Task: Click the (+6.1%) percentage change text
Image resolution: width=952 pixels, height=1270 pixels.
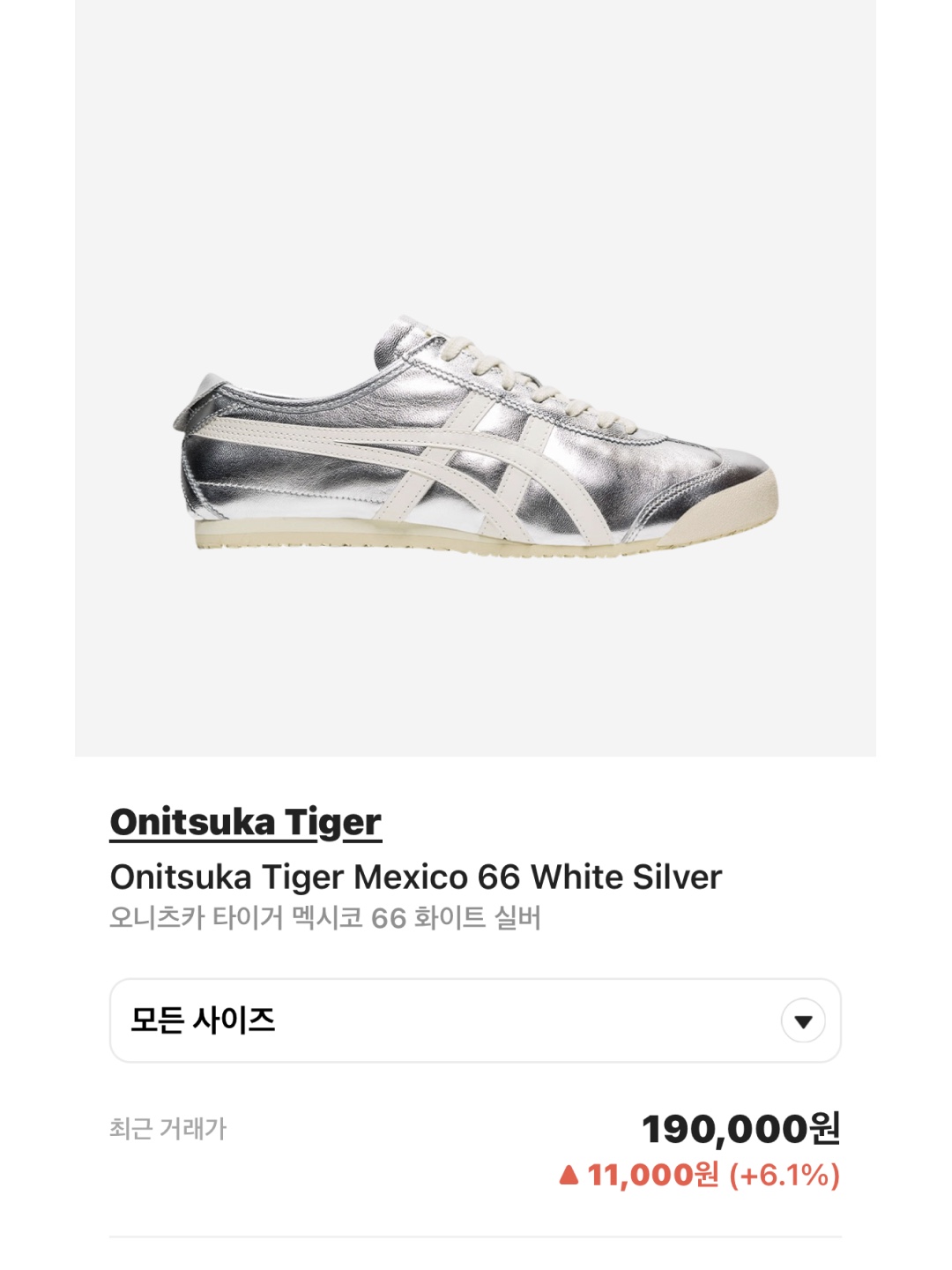Action: (784, 1175)
